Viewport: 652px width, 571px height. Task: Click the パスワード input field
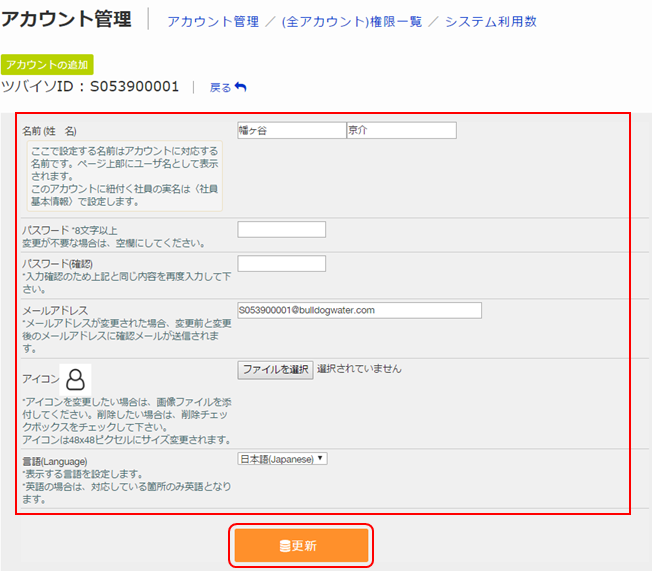[282, 229]
